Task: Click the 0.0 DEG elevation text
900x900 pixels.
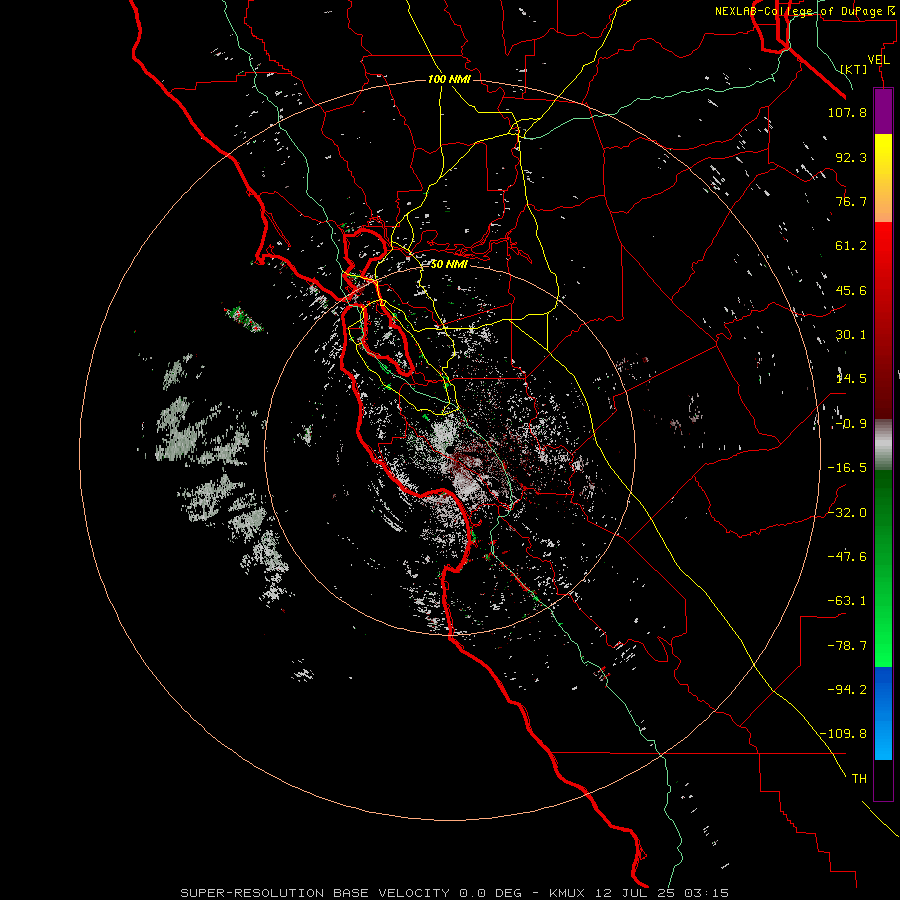Action: tap(490, 893)
